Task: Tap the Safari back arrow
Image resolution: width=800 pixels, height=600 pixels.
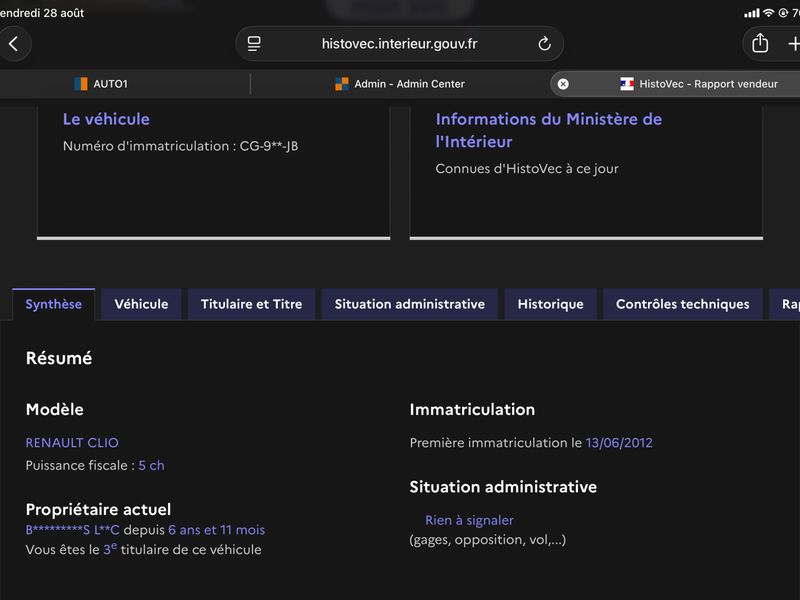Action: 14,44
